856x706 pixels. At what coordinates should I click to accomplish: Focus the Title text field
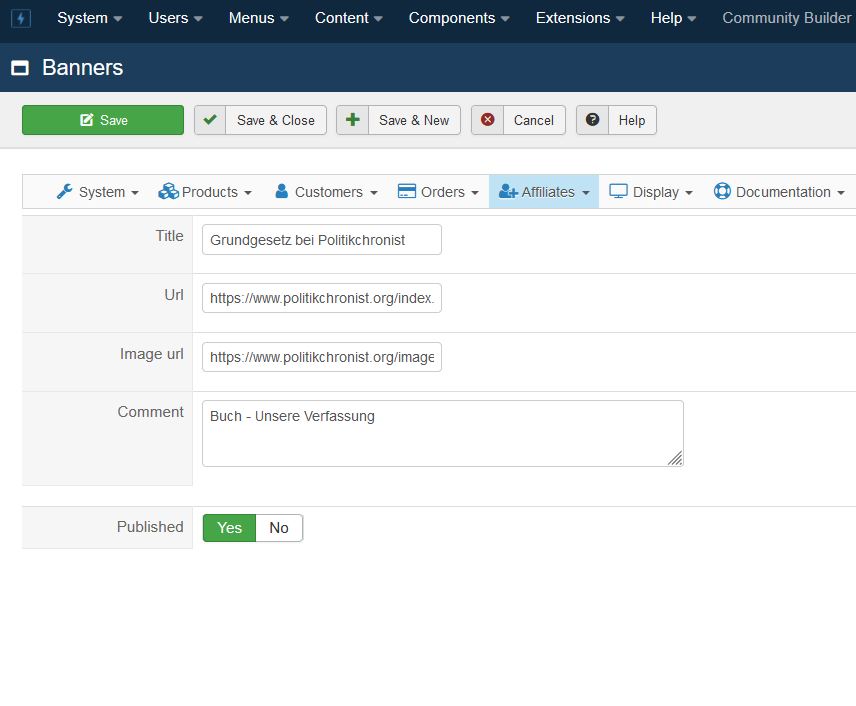click(321, 240)
